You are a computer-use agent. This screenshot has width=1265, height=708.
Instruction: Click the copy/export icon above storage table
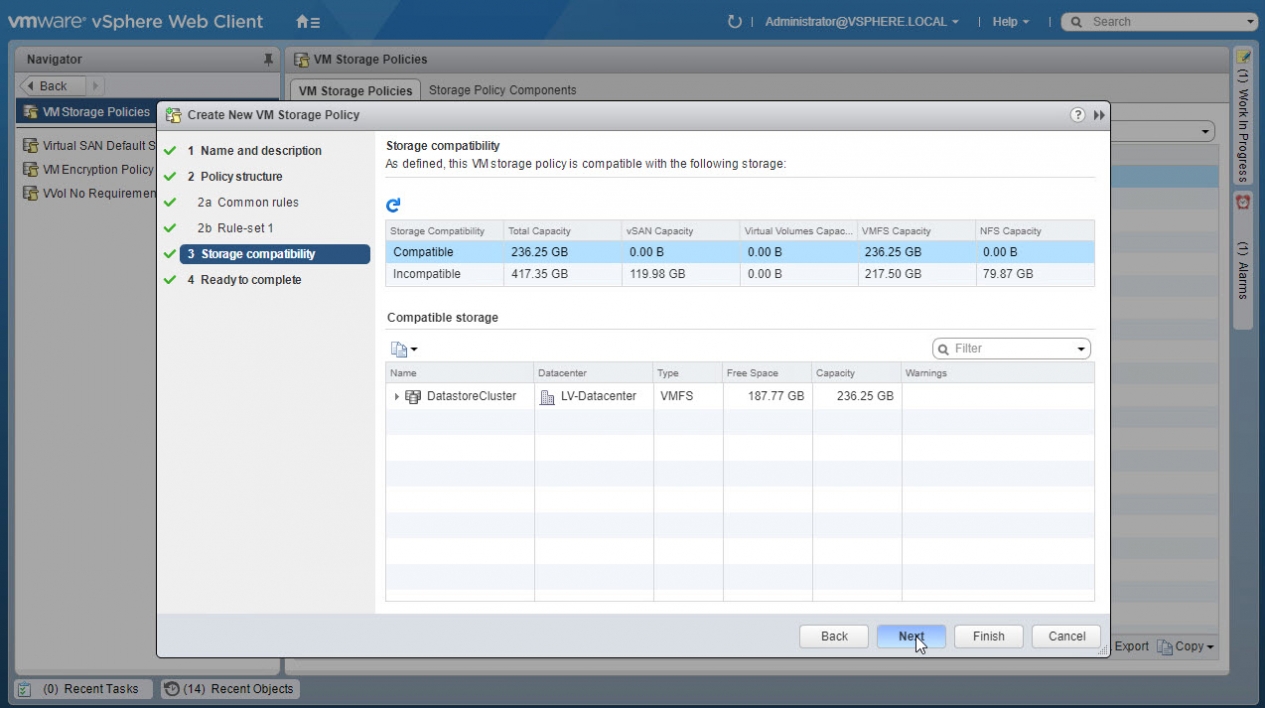click(403, 349)
